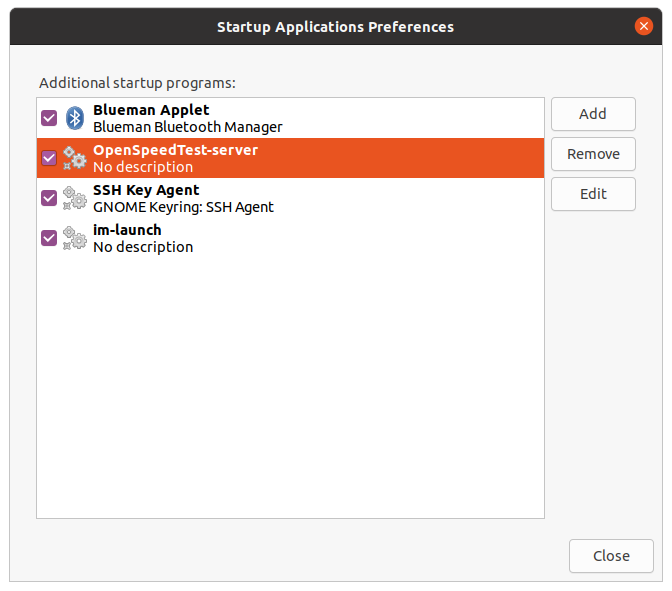This screenshot has height=591, width=672.
Task: Click the GNOME Keyring: SSH Agent description
Action: pos(183,207)
